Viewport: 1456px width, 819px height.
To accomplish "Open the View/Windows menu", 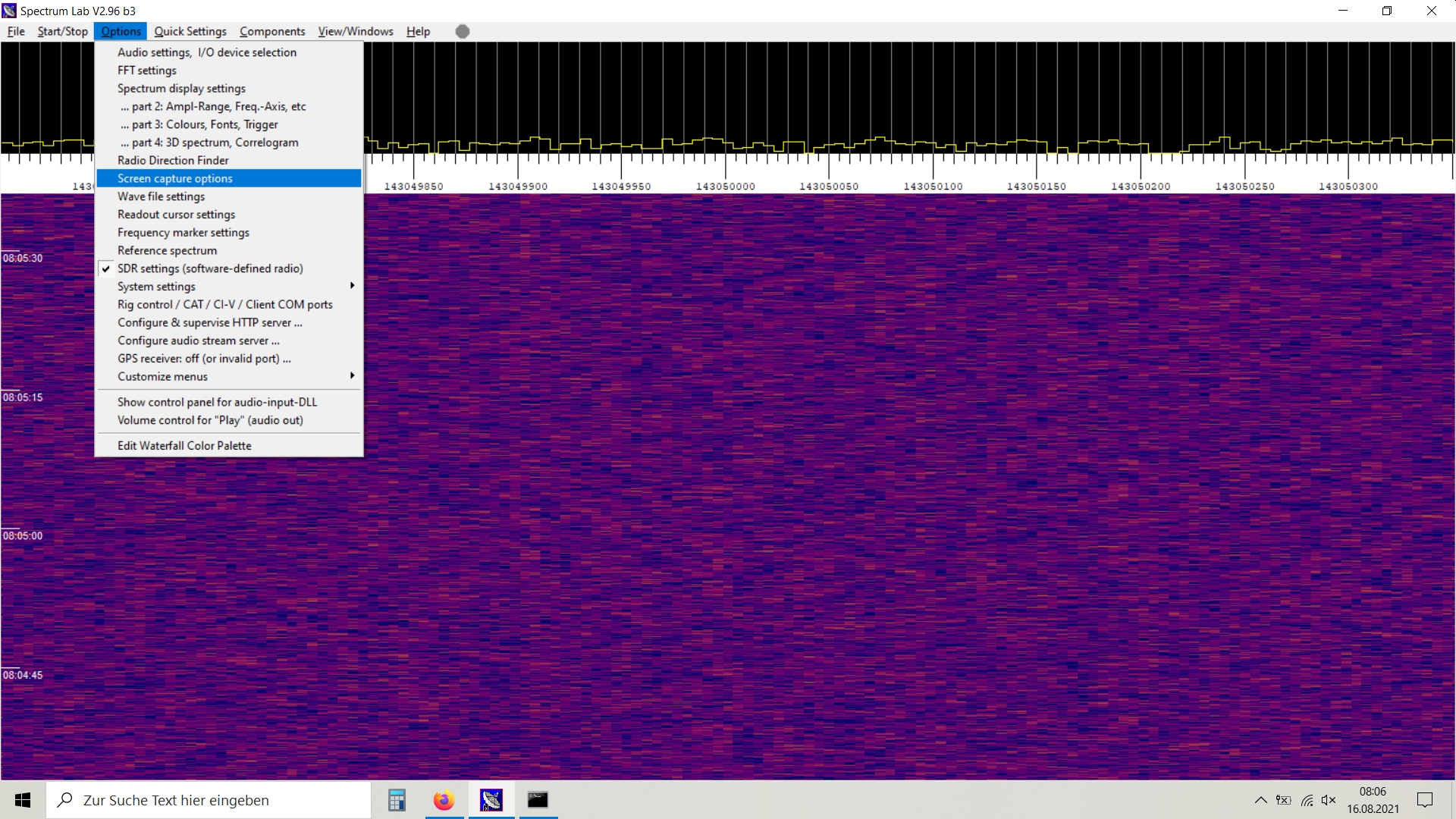I will pos(356,31).
